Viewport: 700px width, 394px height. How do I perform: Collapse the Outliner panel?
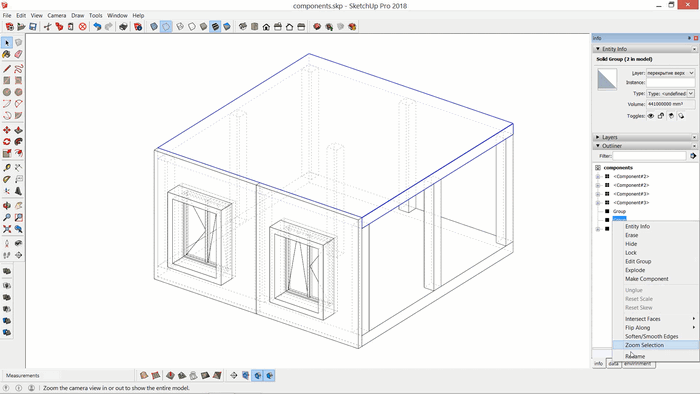pos(598,146)
